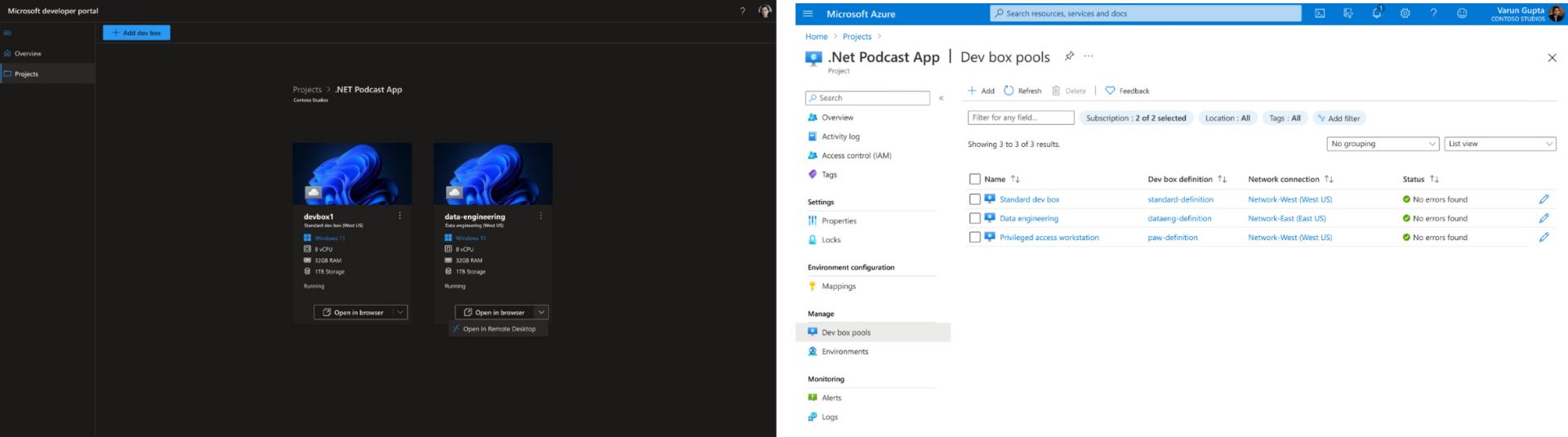The image size is (1568, 437).
Task: Select Projects in developer portal sidebar
Action: [47, 74]
